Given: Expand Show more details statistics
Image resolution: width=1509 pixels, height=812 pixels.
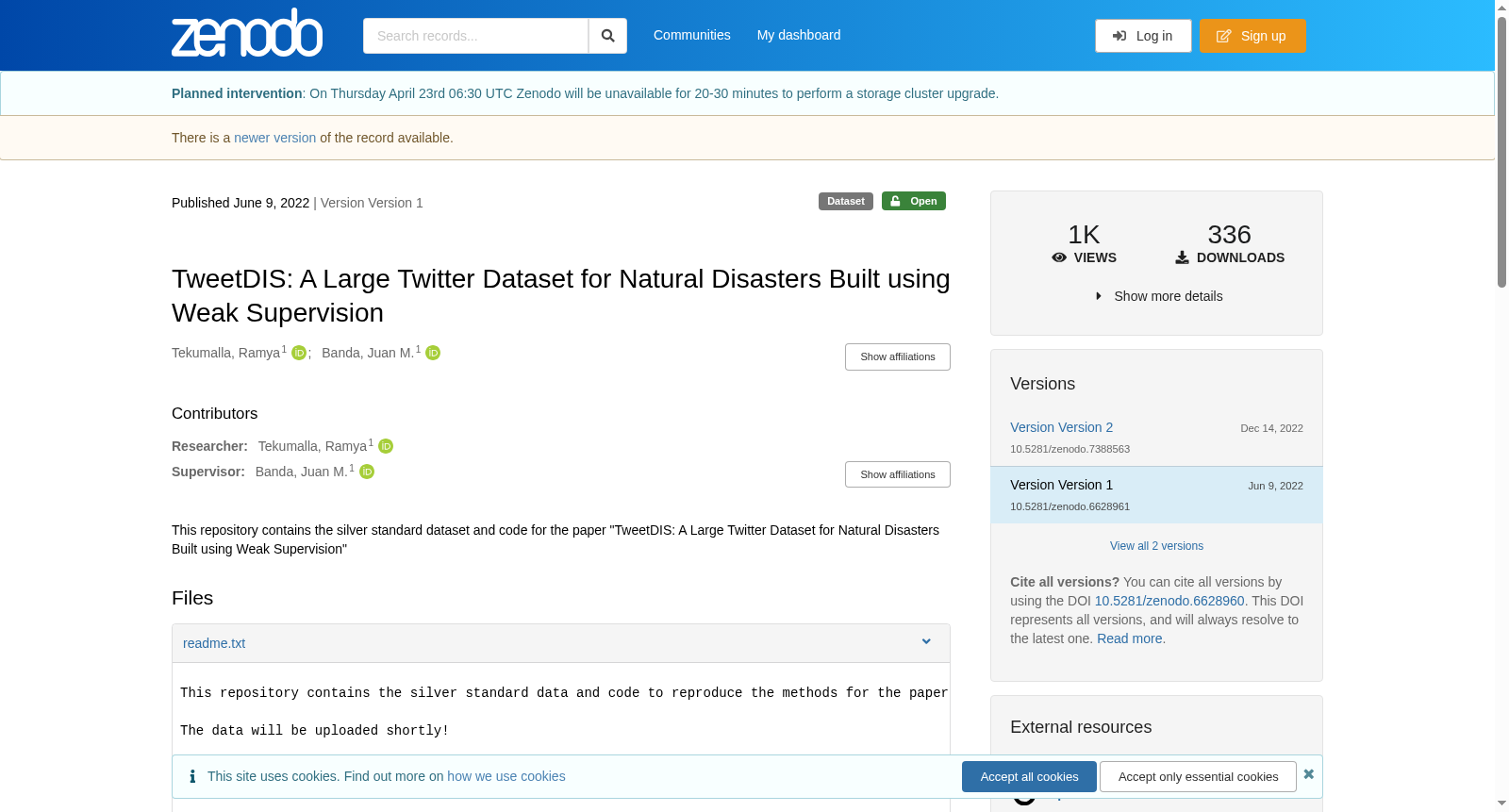Looking at the screenshot, I should click(1157, 296).
